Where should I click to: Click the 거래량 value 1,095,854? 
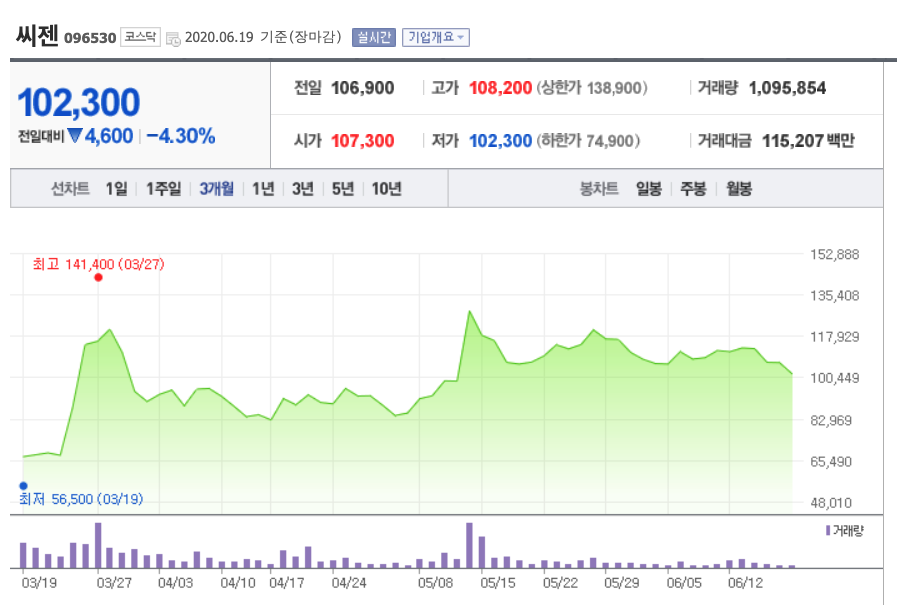(x=787, y=87)
